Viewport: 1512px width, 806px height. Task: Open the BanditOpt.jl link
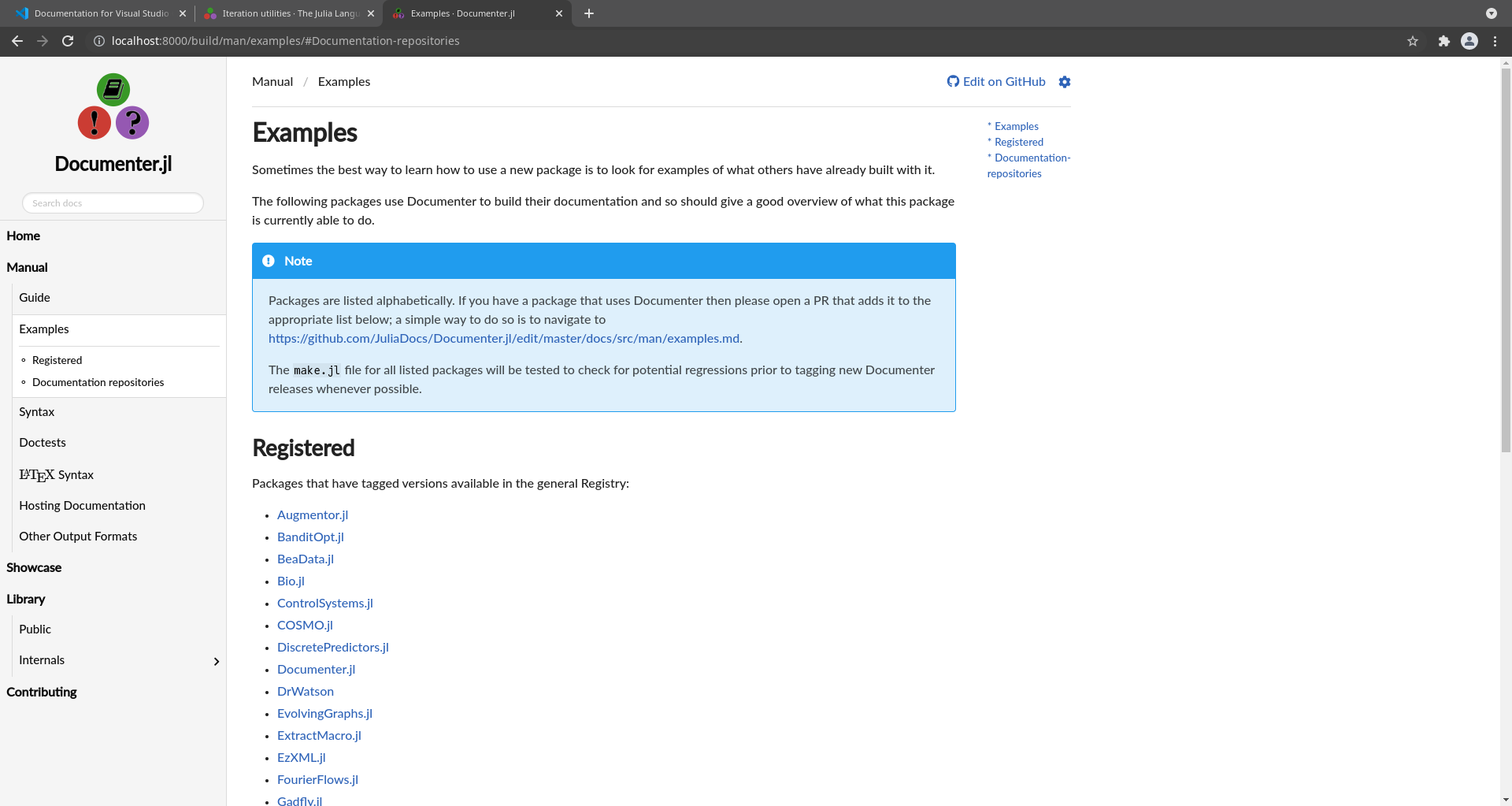pyautogui.click(x=310, y=537)
